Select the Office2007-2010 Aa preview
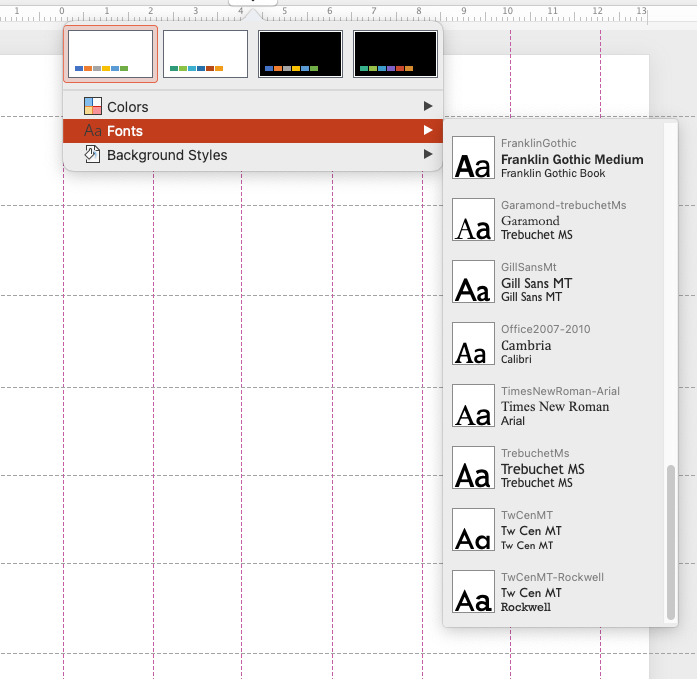Image resolution: width=697 pixels, height=679 pixels. pyautogui.click(x=473, y=343)
